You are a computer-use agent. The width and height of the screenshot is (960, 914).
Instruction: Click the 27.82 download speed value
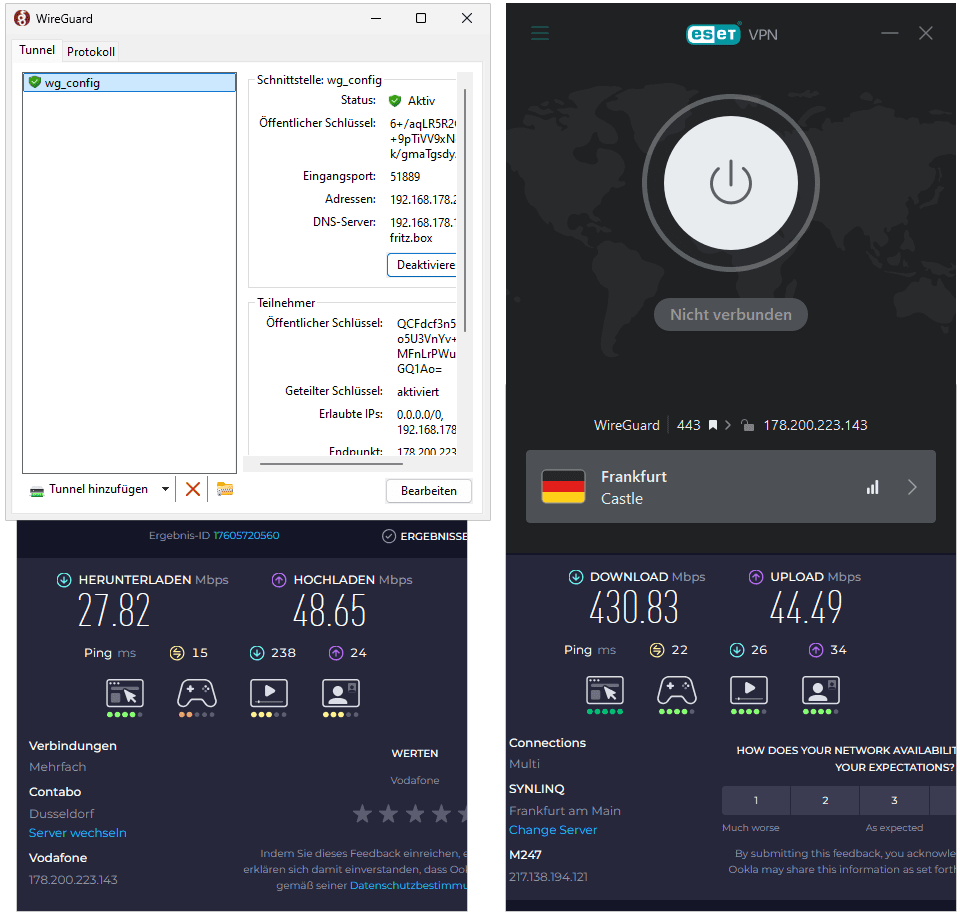114,611
